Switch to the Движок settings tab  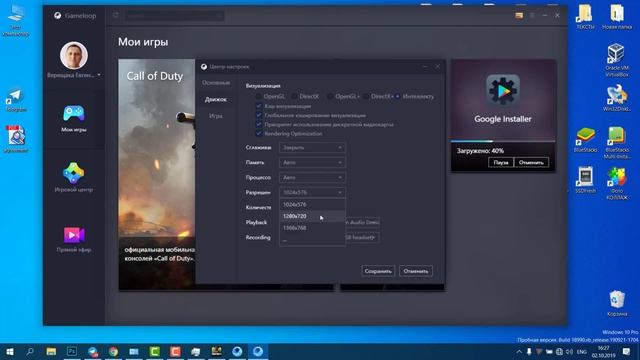[216, 100]
